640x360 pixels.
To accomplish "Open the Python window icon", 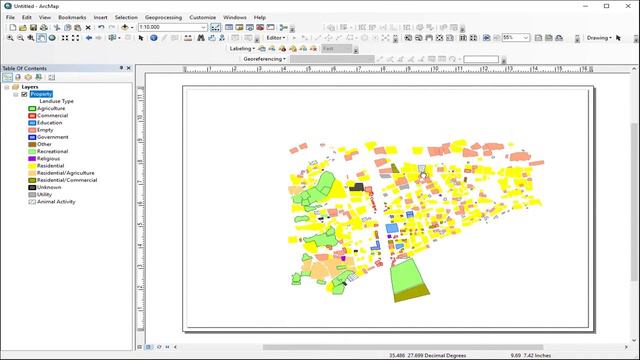I will point(270,27).
